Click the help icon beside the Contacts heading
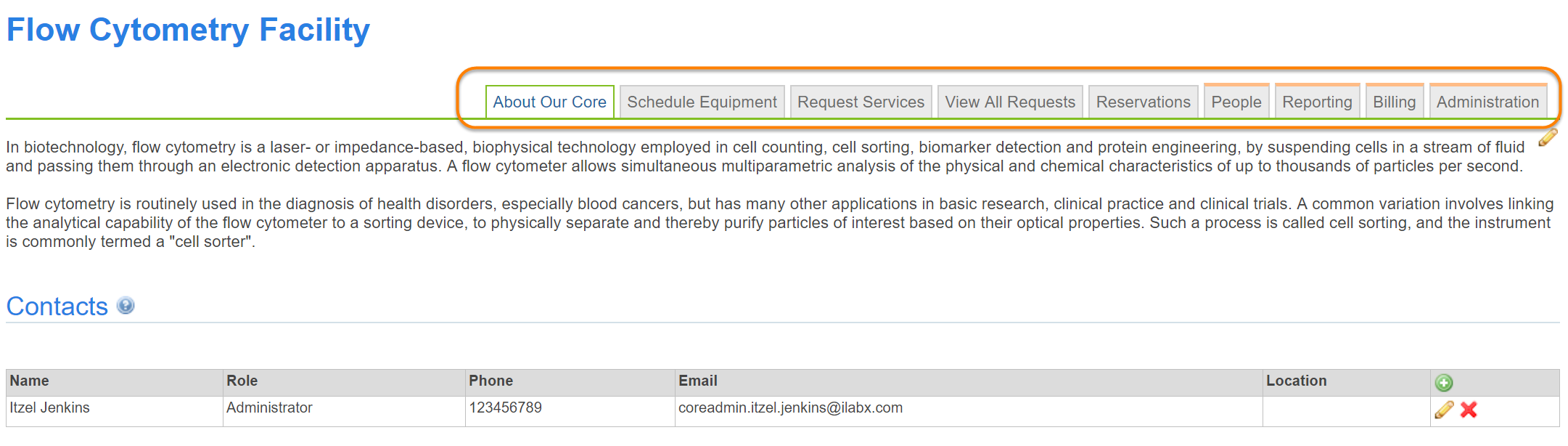 pos(126,306)
